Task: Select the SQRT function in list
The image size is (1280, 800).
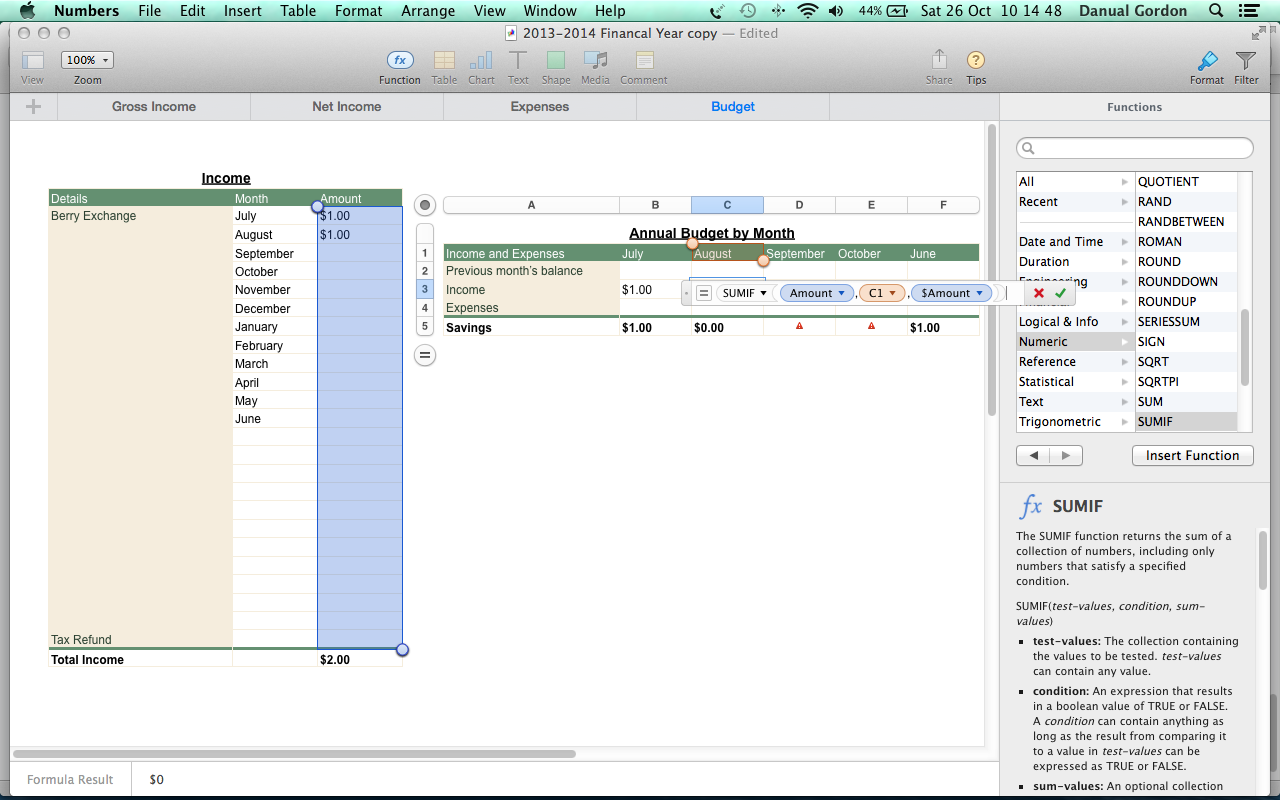Action: (x=1186, y=361)
